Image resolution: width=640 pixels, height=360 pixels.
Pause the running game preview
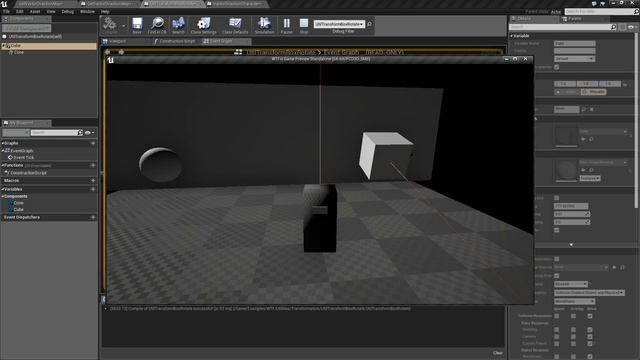(287, 24)
